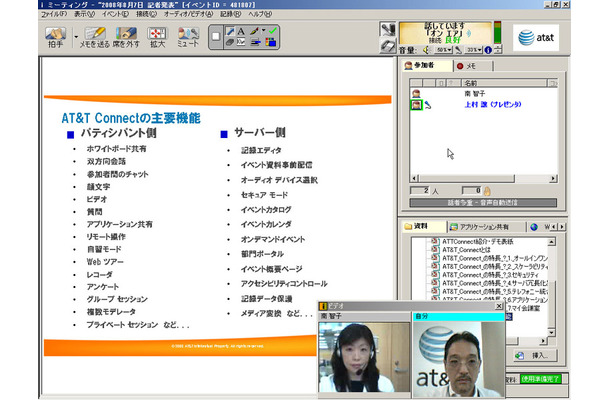Open the annotation color palette

point(271,42)
